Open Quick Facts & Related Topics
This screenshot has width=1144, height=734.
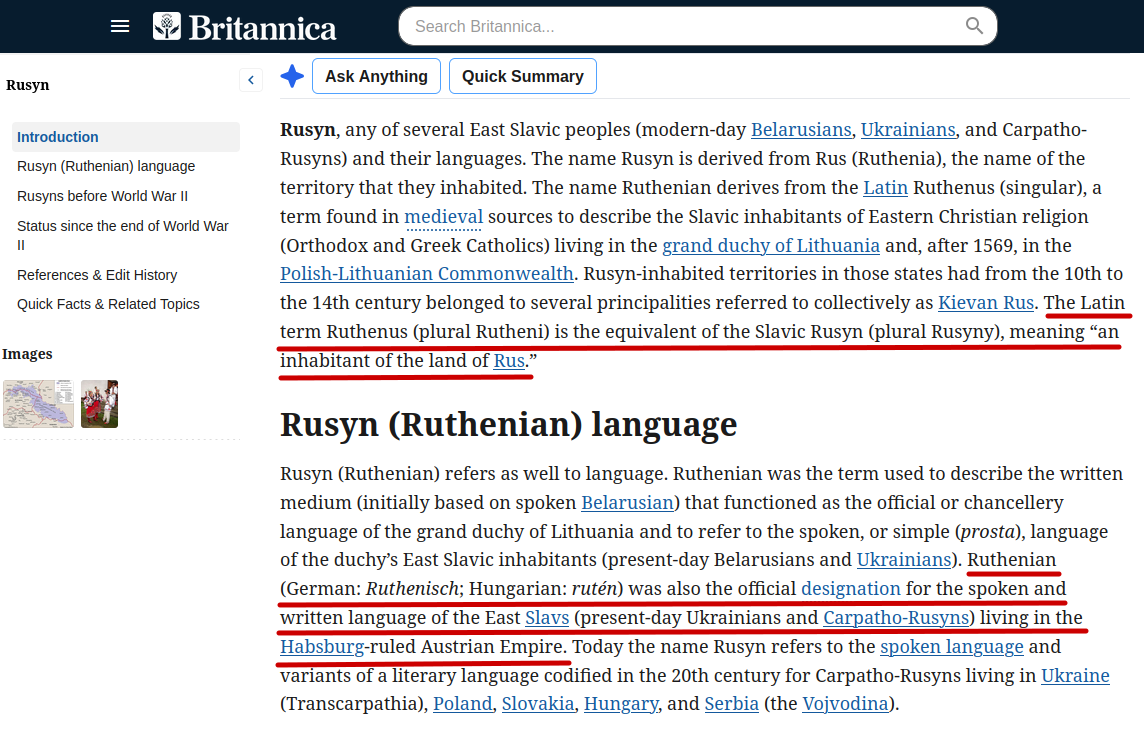pos(108,304)
